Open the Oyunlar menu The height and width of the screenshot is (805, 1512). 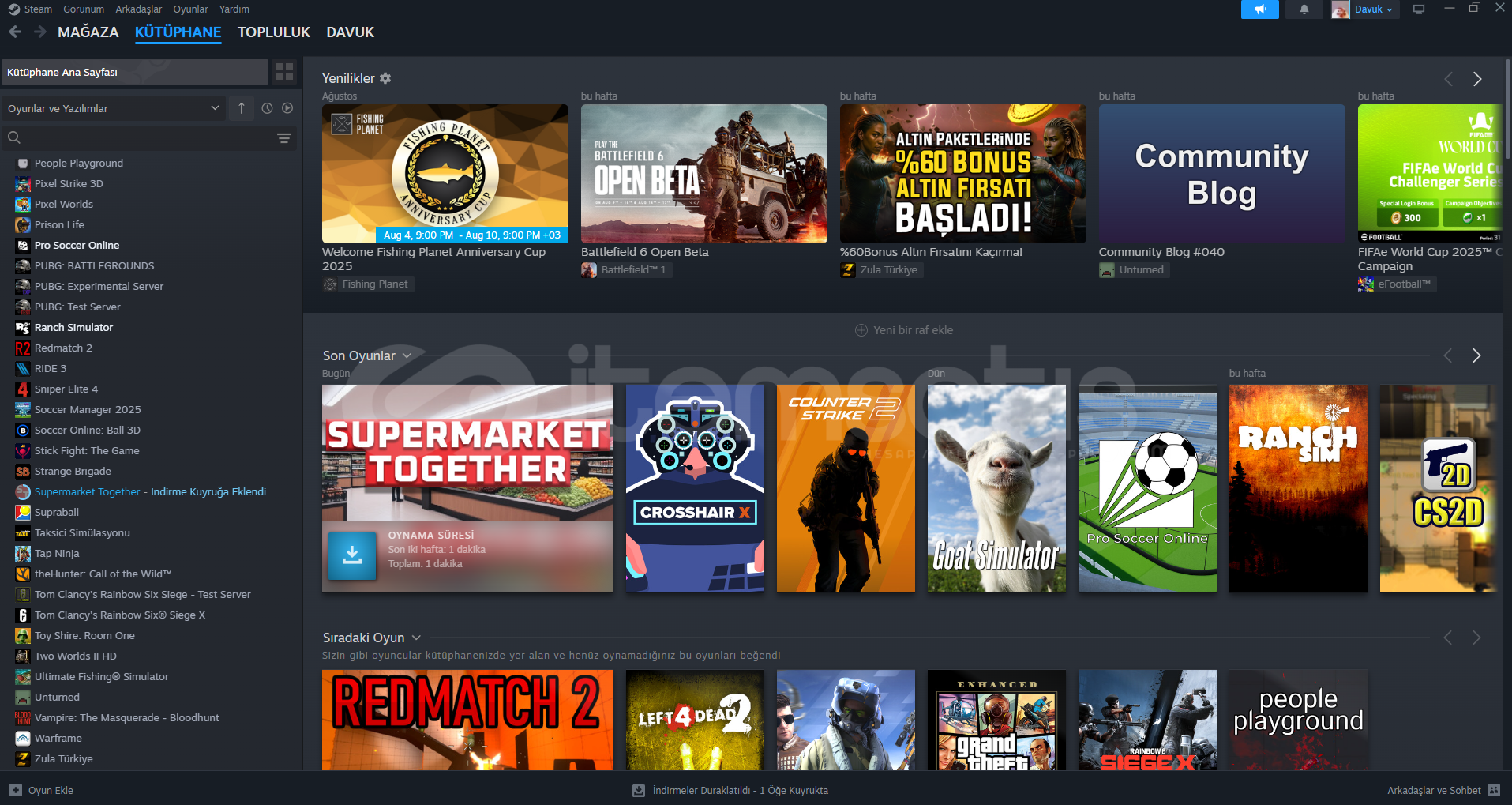click(x=191, y=9)
